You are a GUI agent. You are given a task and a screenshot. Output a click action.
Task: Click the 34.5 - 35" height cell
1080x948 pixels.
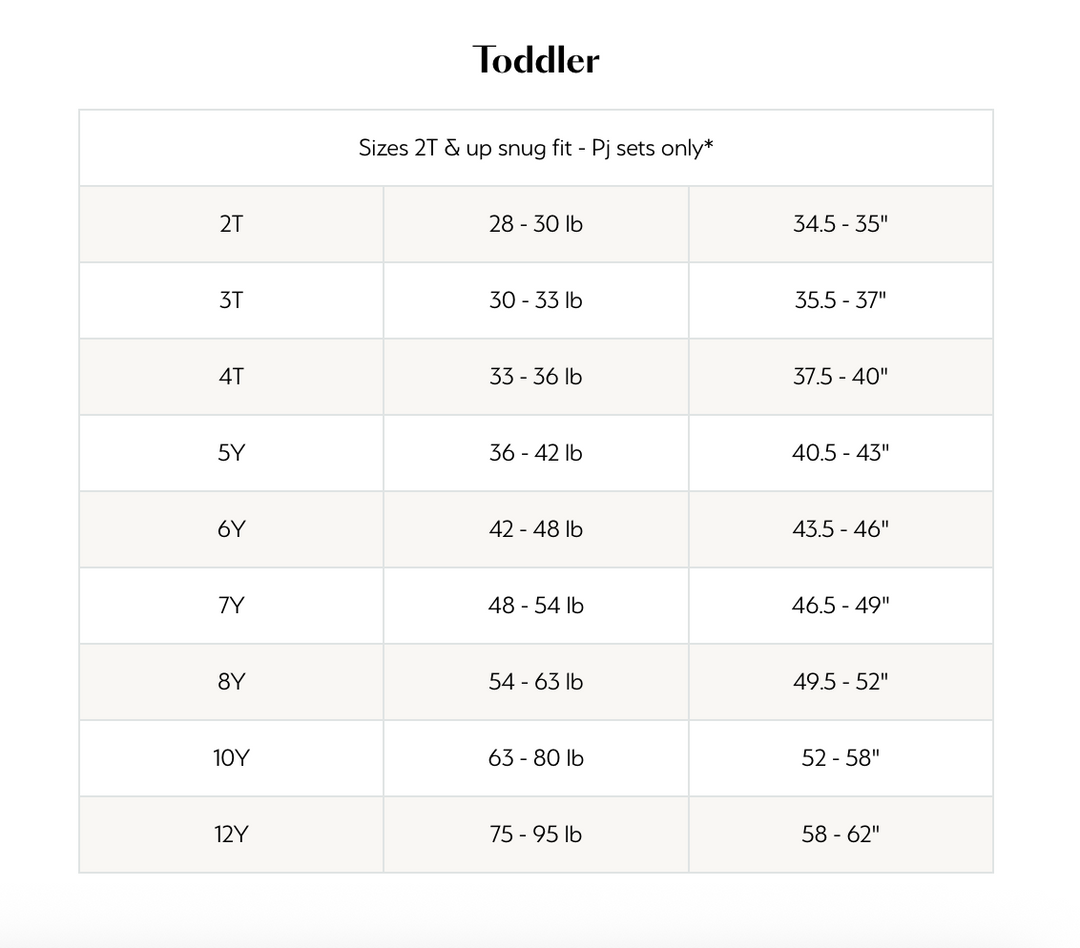pyautogui.click(x=840, y=224)
